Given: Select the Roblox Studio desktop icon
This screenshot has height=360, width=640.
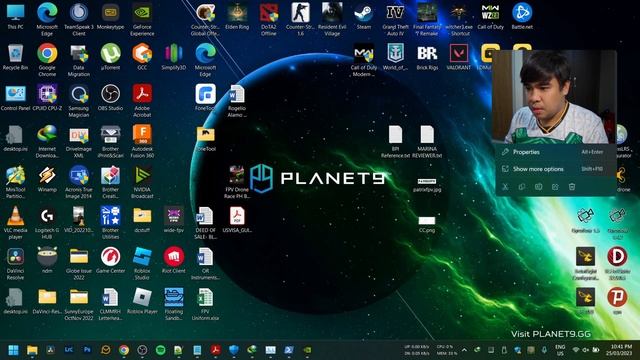Looking at the screenshot, I should pos(142,263).
